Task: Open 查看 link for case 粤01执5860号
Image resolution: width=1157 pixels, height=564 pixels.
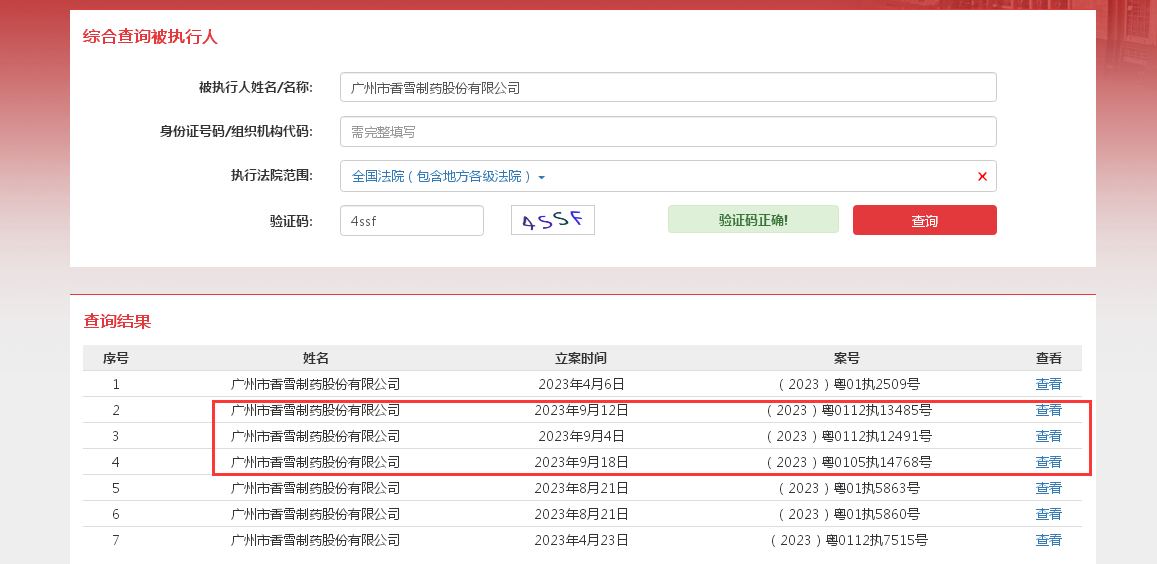Action: [1049, 514]
